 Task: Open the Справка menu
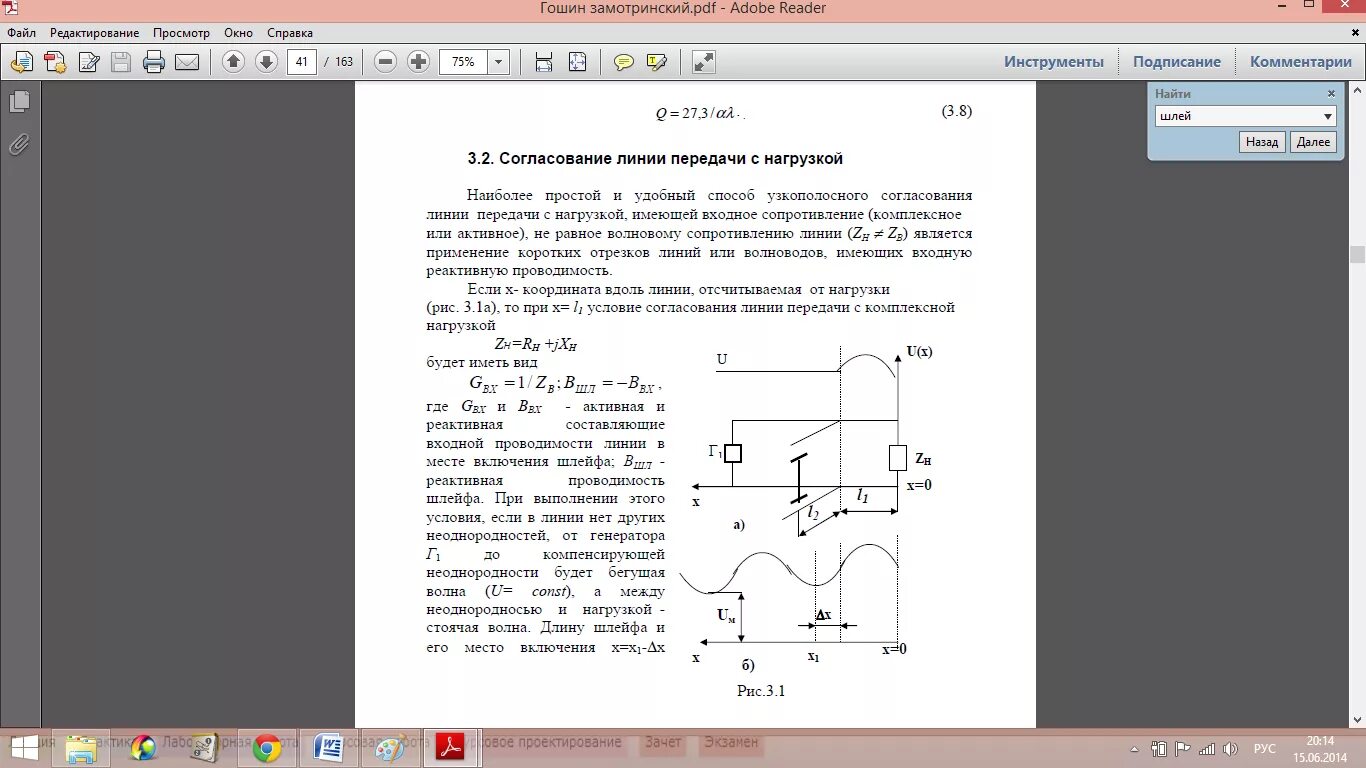(290, 33)
